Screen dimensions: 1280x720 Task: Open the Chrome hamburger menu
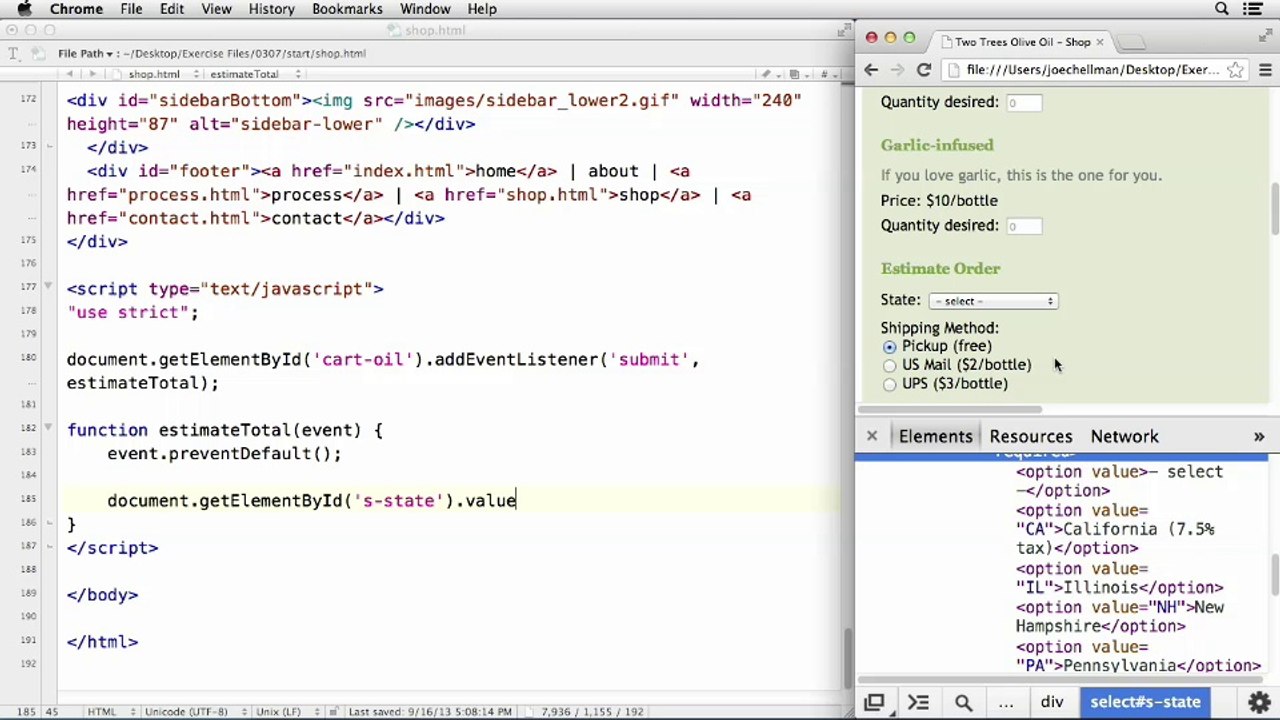pyautogui.click(x=1265, y=70)
